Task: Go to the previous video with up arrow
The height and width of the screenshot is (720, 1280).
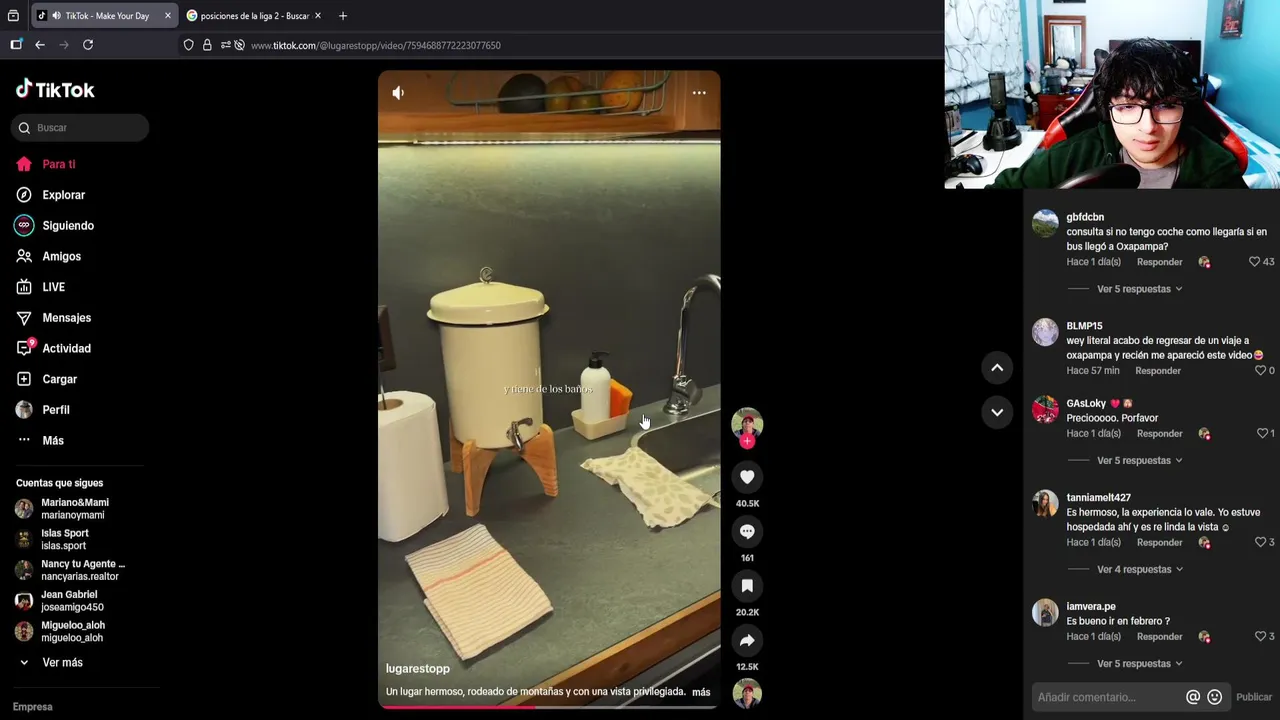Action: (997, 368)
